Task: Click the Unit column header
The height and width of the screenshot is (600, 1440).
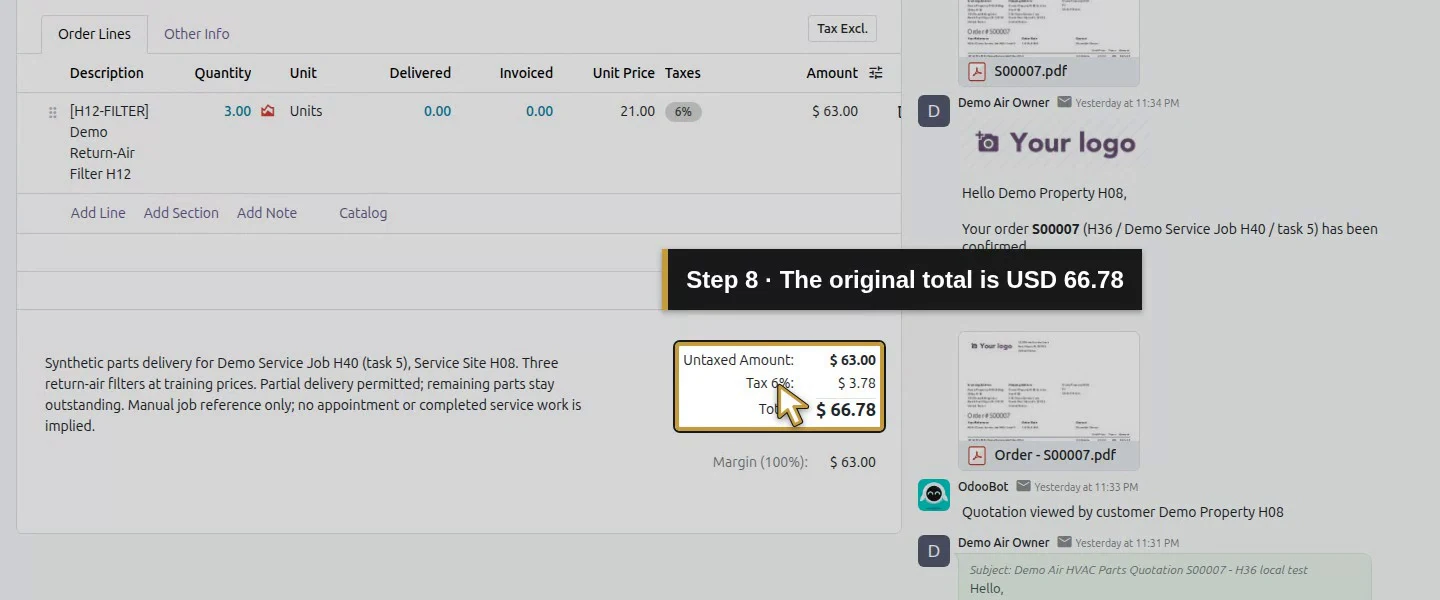Action: coord(303,73)
